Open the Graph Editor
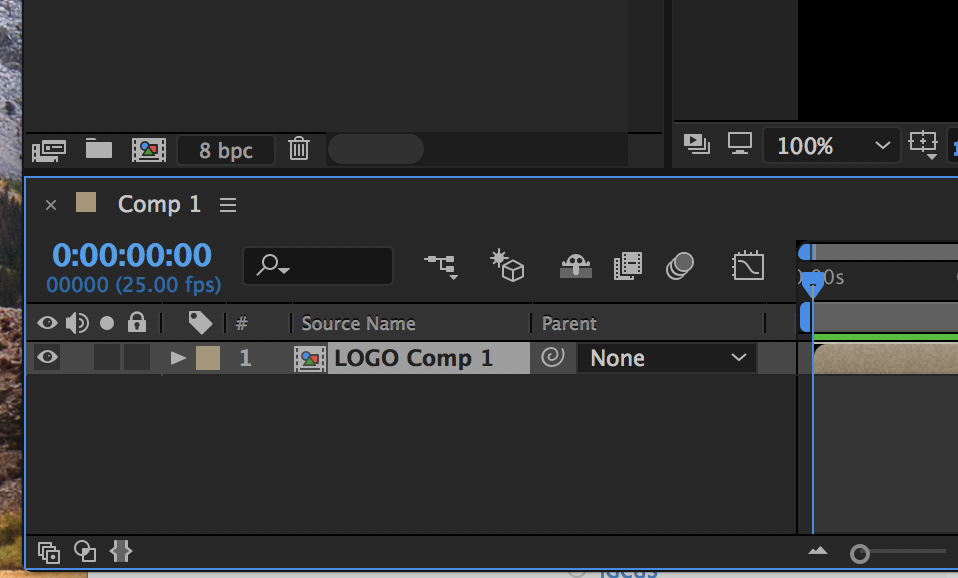The image size is (958, 578). (x=748, y=266)
